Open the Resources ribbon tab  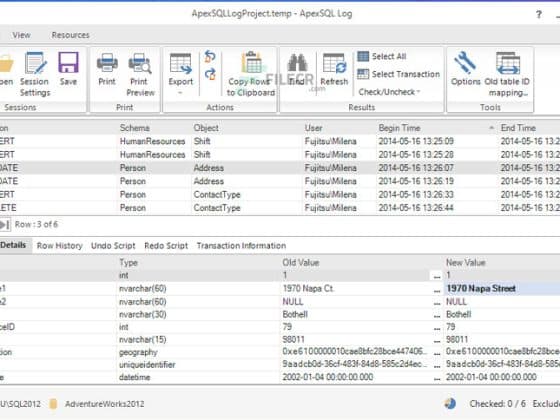click(70, 35)
